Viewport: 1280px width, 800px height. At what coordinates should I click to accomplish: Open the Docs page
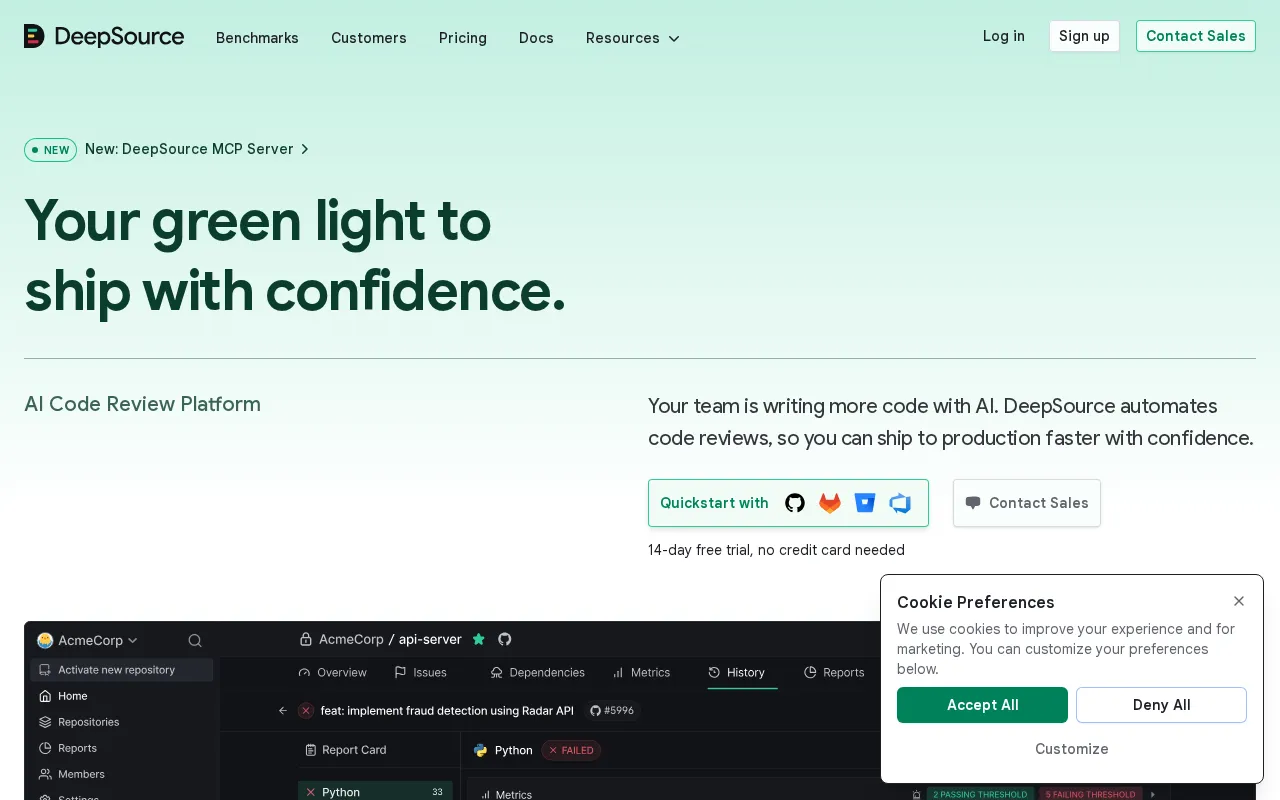(536, 38)
